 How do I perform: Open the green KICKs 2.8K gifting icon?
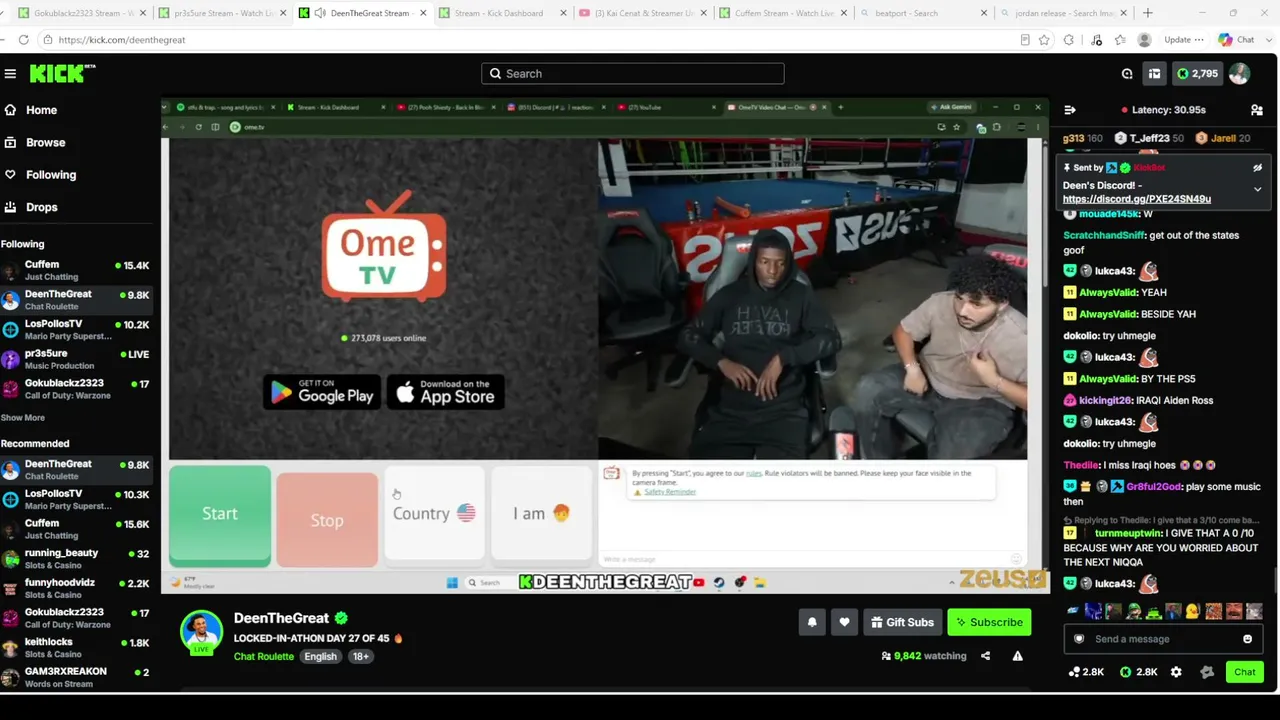[x=1138, y=672]
